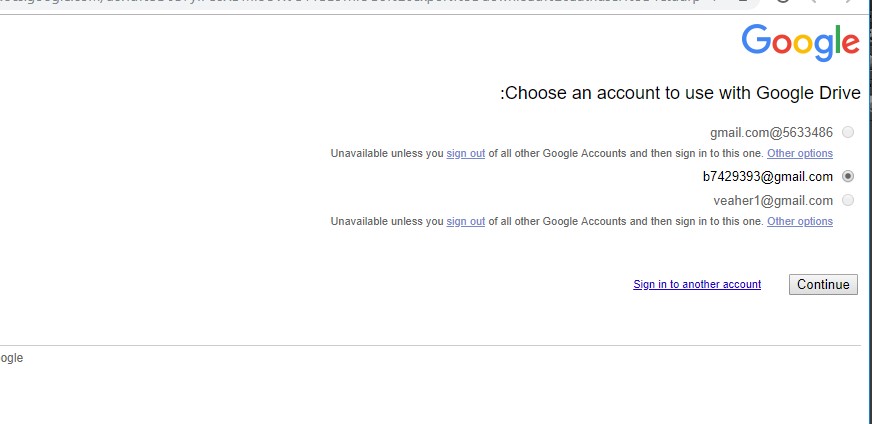Click the 'Unavailable unless you' text under veaher1

click(386, 222)
